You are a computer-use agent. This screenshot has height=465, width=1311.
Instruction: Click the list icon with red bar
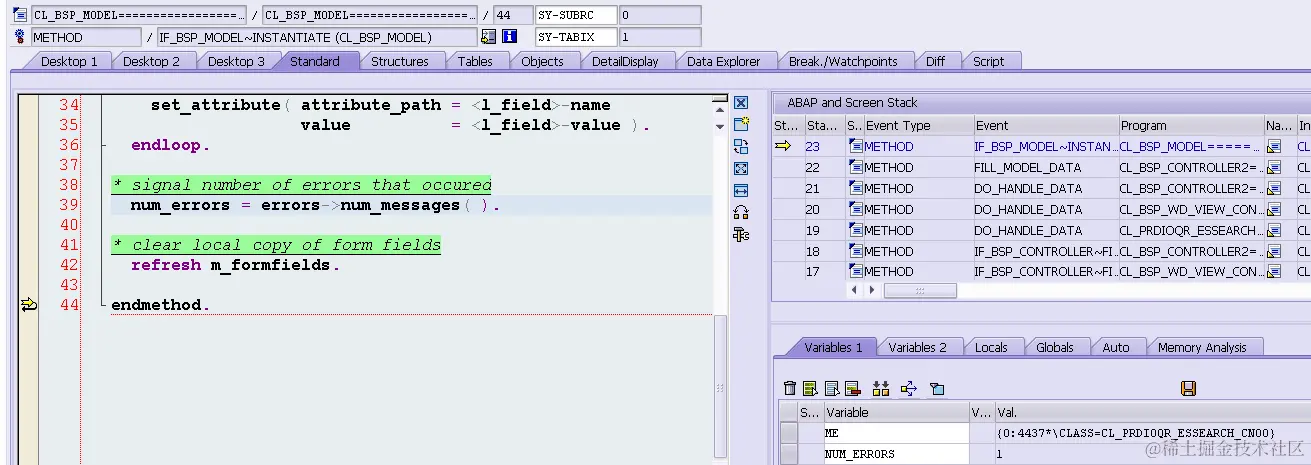[x=853, y=388]
